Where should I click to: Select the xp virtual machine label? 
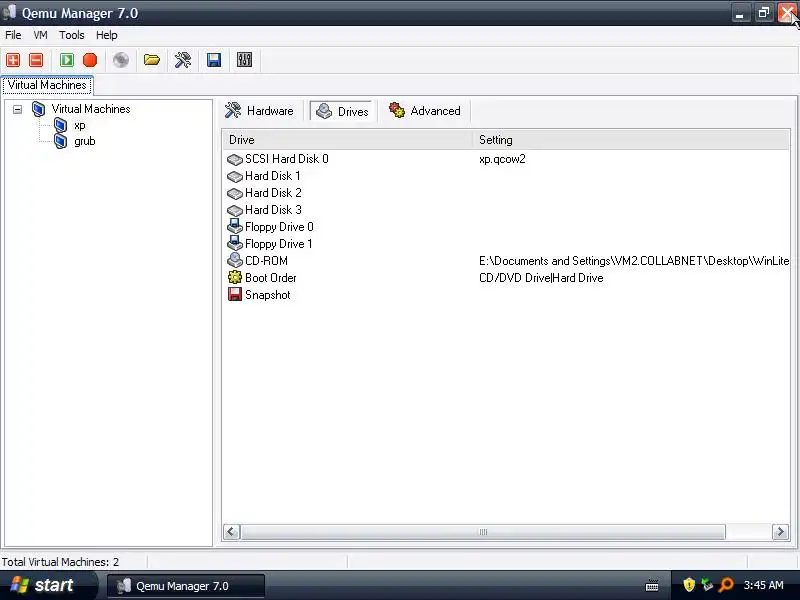[x=80, y=126]
